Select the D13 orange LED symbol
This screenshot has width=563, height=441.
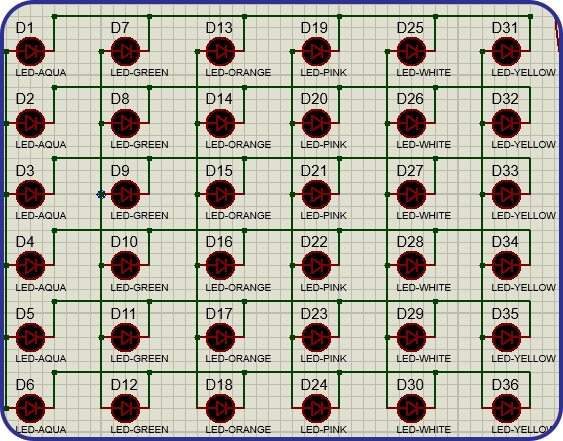click(x=220, y=51)
